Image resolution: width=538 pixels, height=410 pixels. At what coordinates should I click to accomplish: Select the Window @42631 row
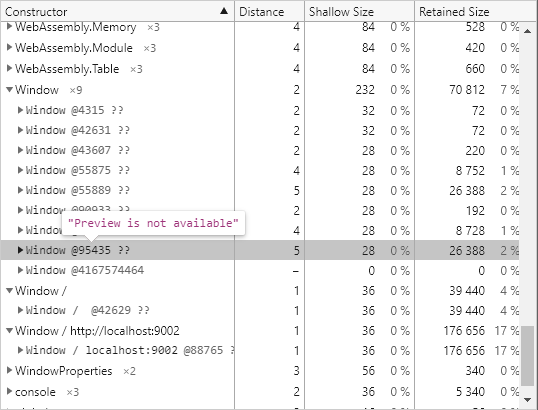pos(260,130)
